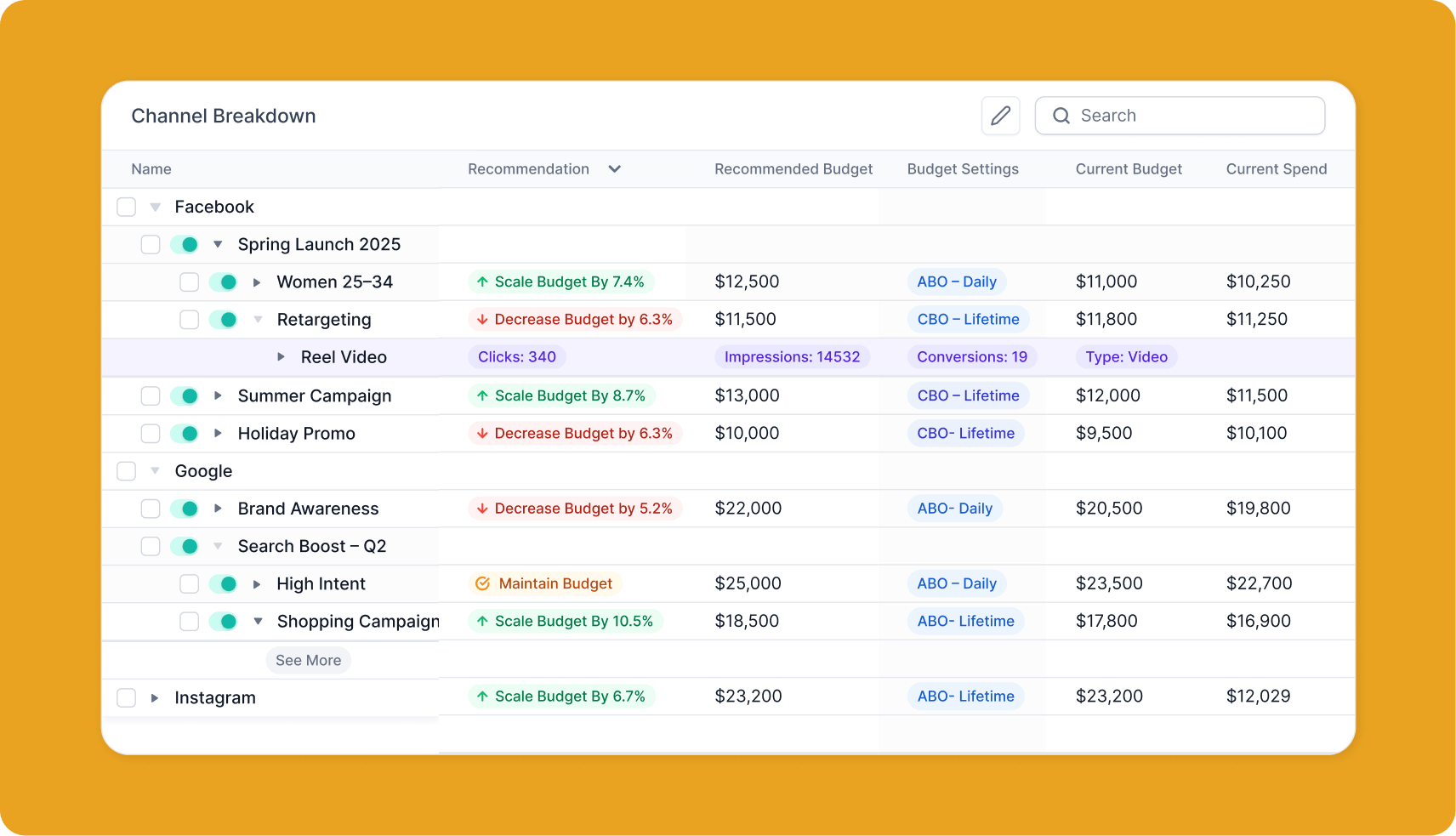Click up arrow on Scale Budget By 7.4%
This screenshot has width=1456, height=836.
tap(482, 282)
